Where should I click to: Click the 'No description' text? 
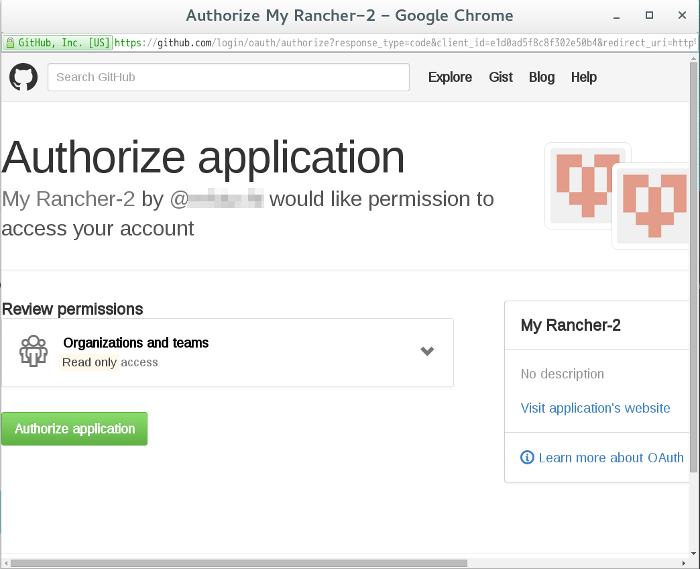click(562, 374)
